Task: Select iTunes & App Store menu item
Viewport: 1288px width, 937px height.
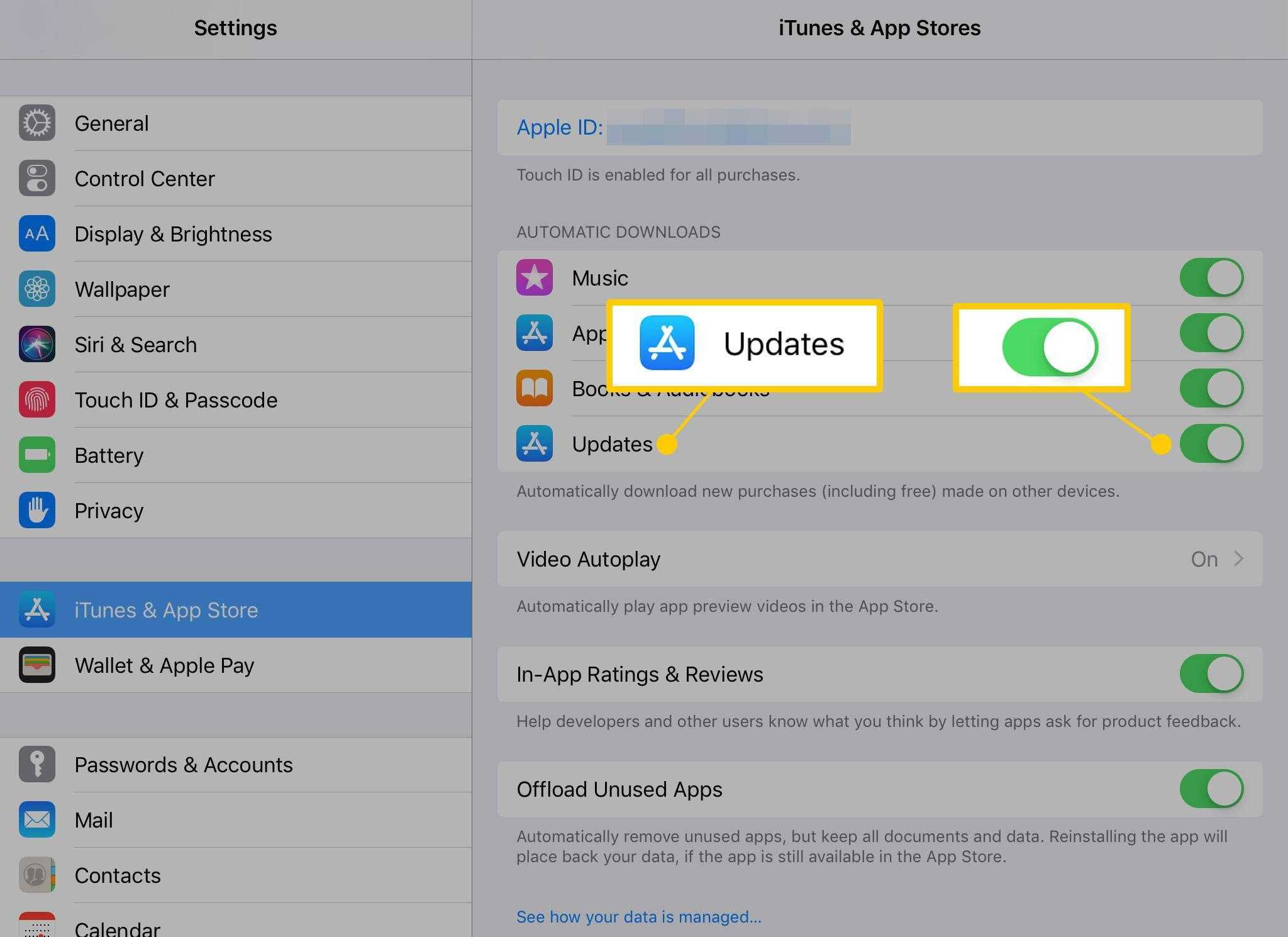Action: [236, 609]
